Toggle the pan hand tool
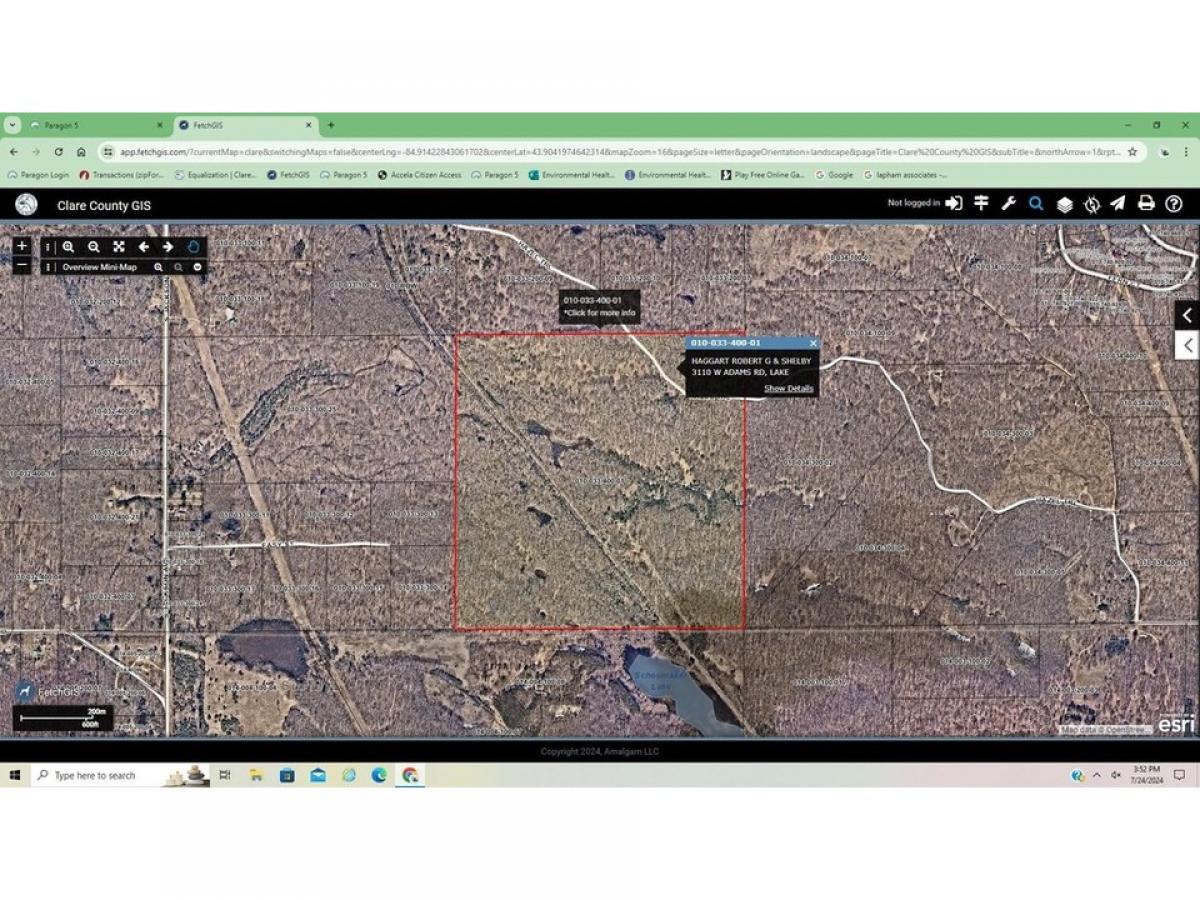This screenshot has height=900, width=1200. pyautogui.click(x=193, y=247)
